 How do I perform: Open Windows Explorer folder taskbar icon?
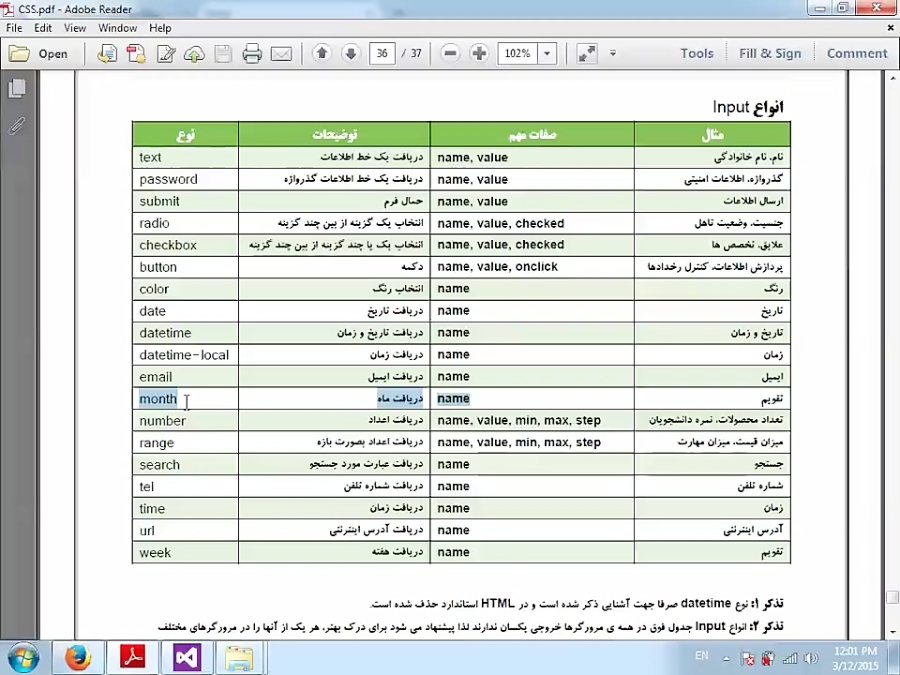pyautogui.click(x=239, y=658)
